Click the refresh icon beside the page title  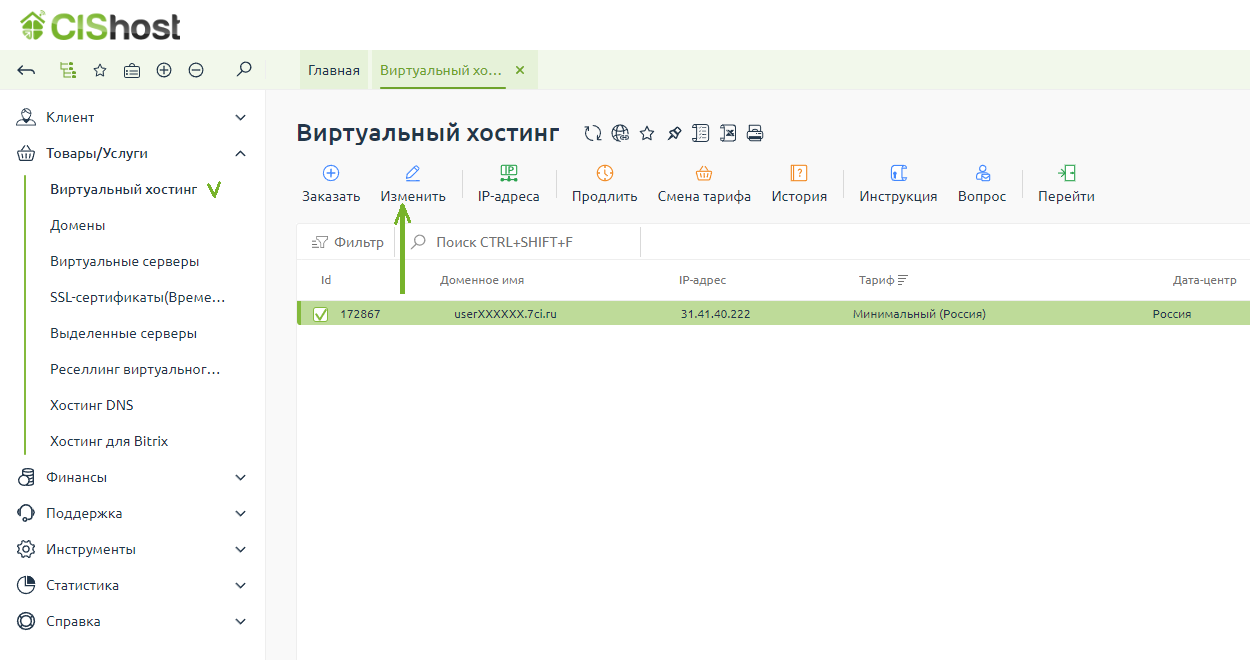coord(593,133)
